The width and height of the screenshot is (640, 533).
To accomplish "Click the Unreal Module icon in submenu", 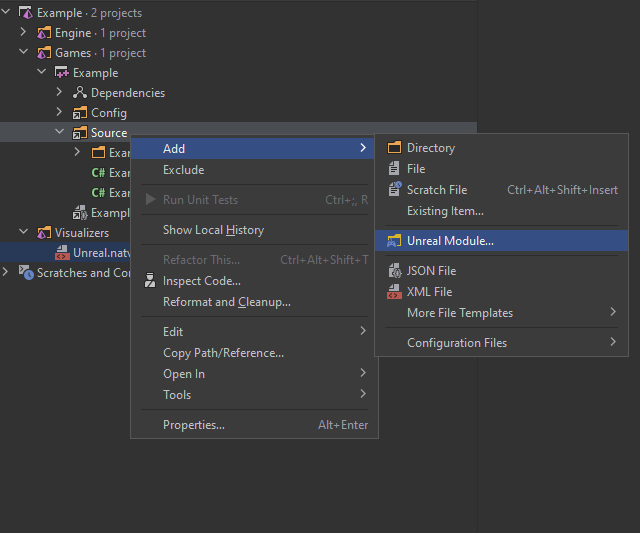I will 394,241.
